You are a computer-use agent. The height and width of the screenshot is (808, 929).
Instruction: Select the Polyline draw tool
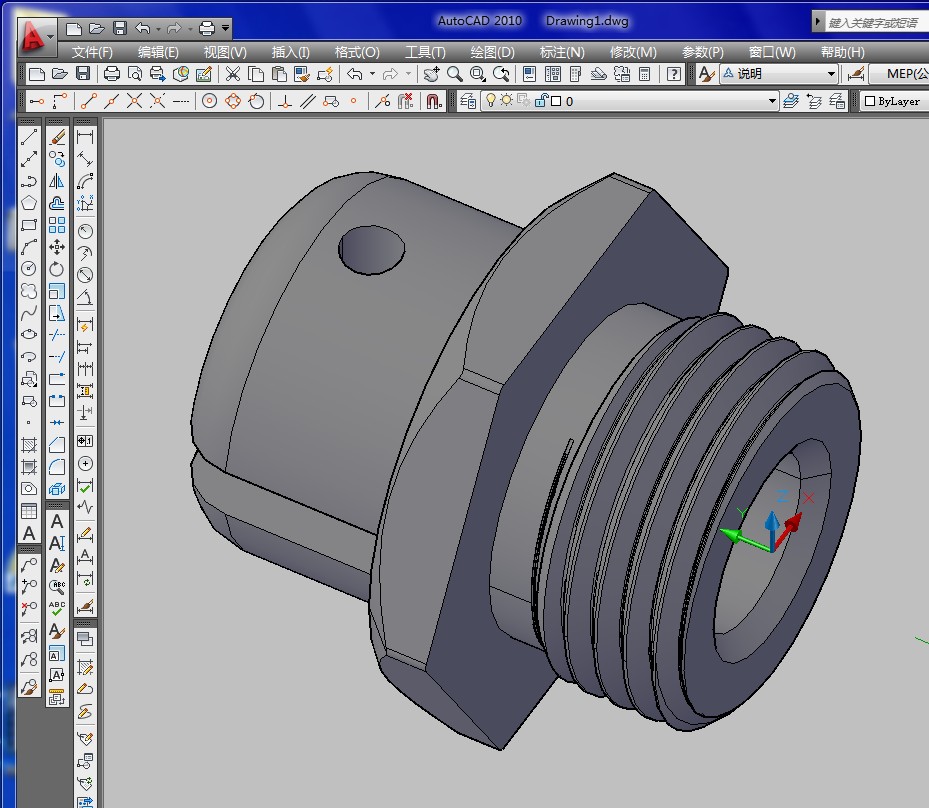[28, 181]
